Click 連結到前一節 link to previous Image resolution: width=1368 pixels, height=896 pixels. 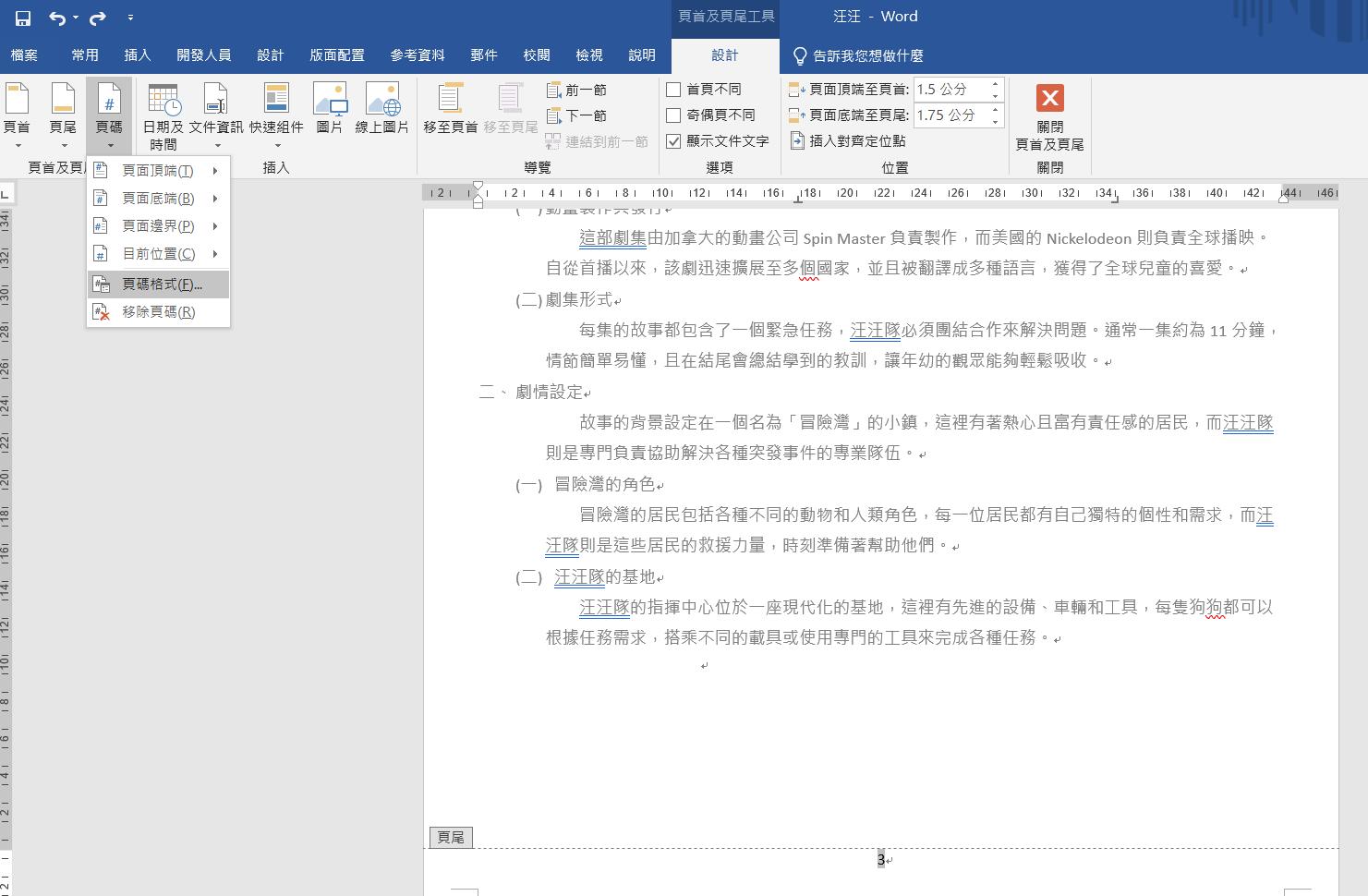[597, 141]
